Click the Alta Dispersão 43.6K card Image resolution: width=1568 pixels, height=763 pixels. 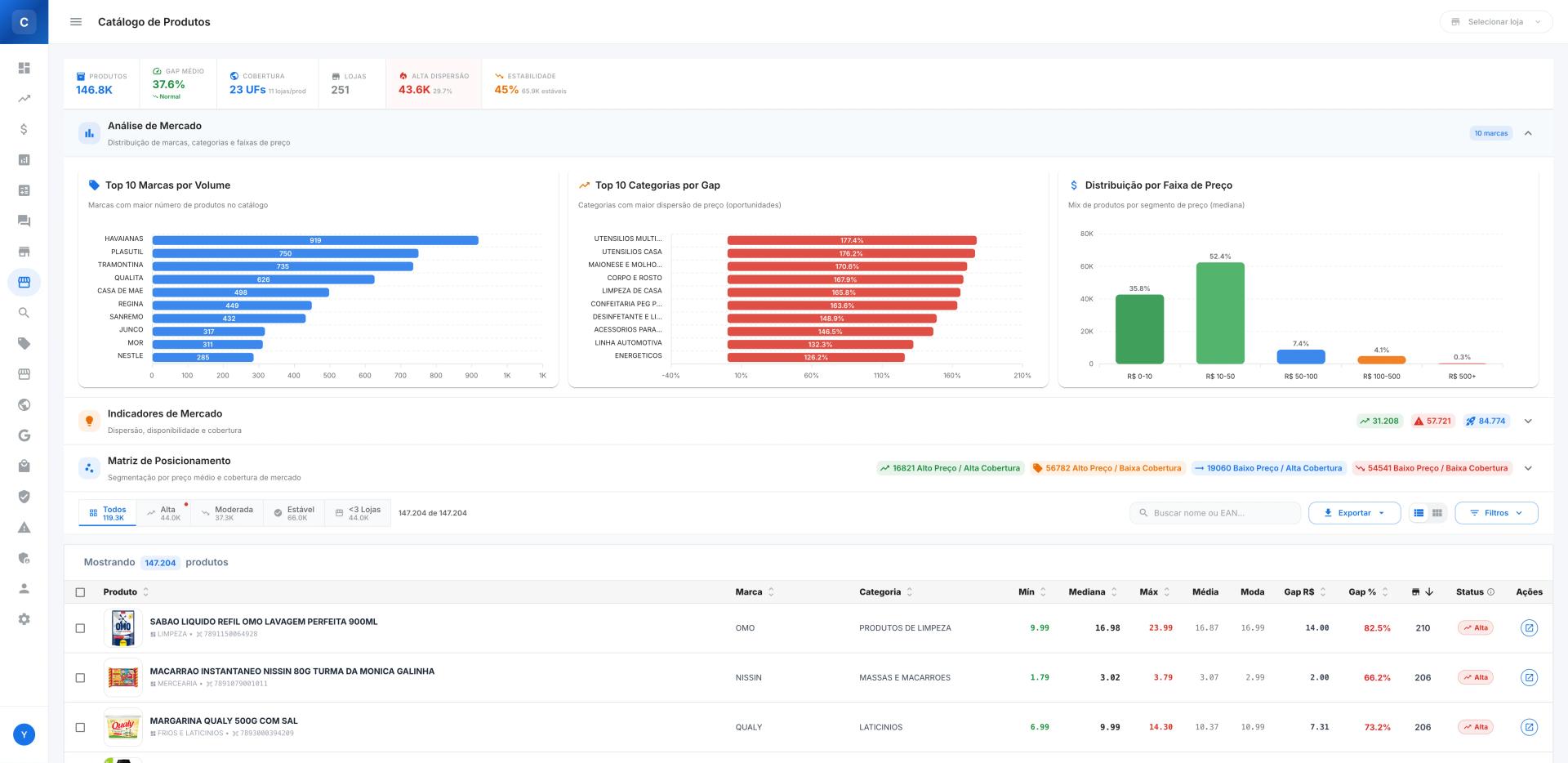pyautogui.click(x=434, y=83)
